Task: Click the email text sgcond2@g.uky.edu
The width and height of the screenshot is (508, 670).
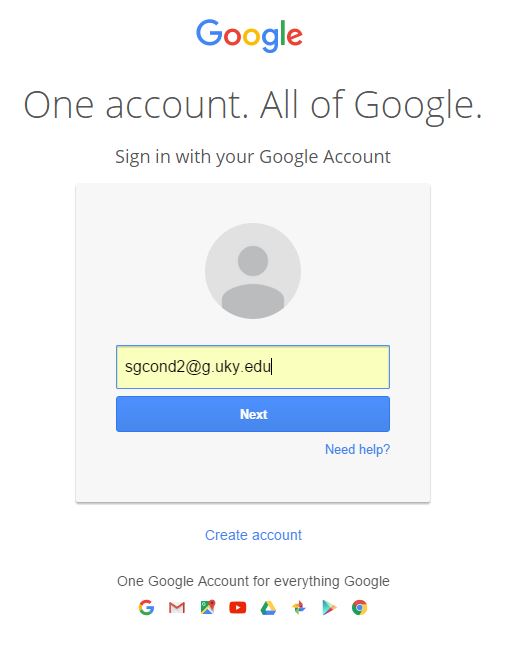Action: click(x=198, y=367)
